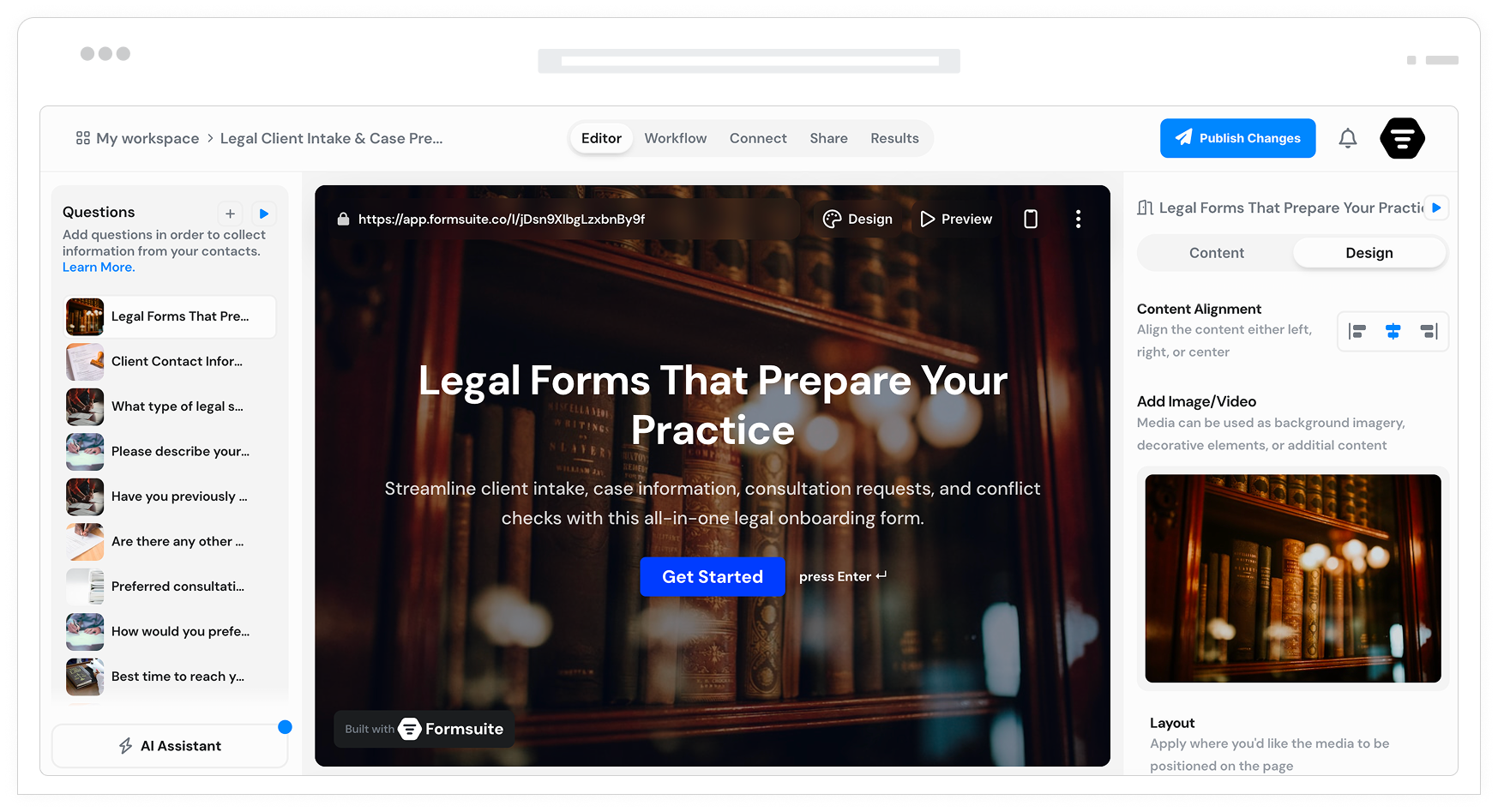This screenshot has width=1498, height=812.
Task: Open Formsuite account avatar menu
Action: [1402, 138]
